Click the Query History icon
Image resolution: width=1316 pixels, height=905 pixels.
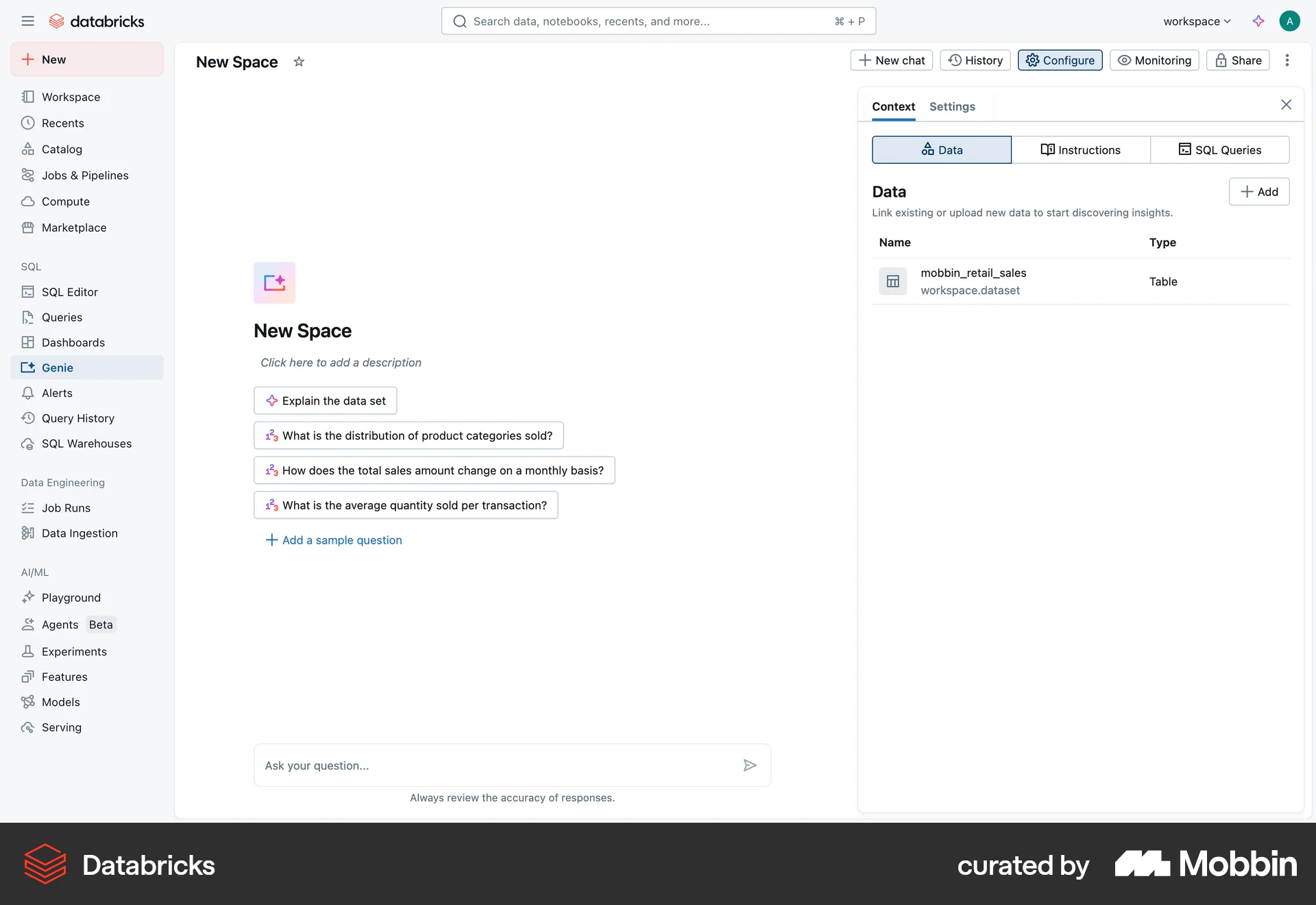tap(28, 418)
